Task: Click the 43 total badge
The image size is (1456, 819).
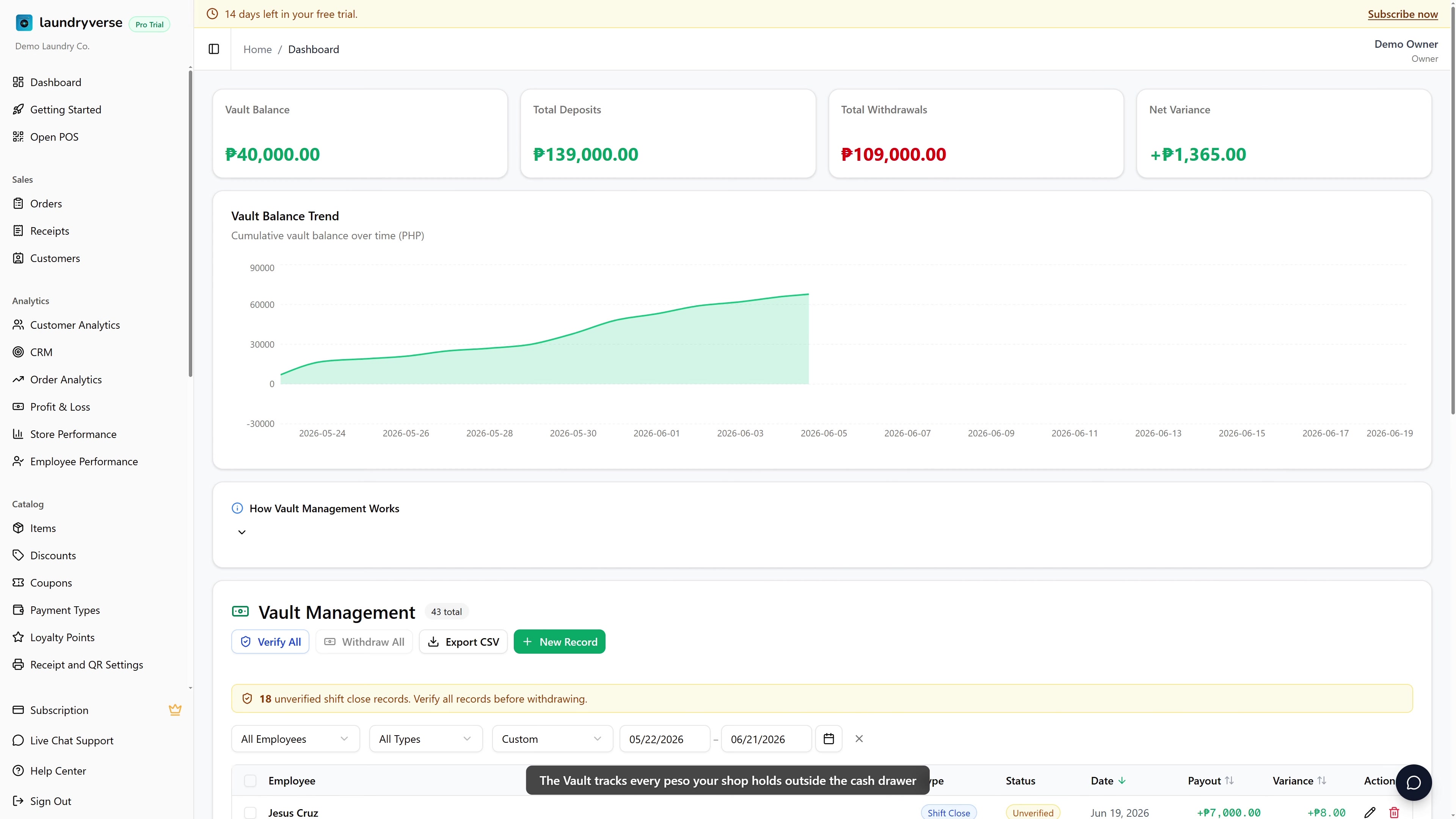Action: pos(447,612)
